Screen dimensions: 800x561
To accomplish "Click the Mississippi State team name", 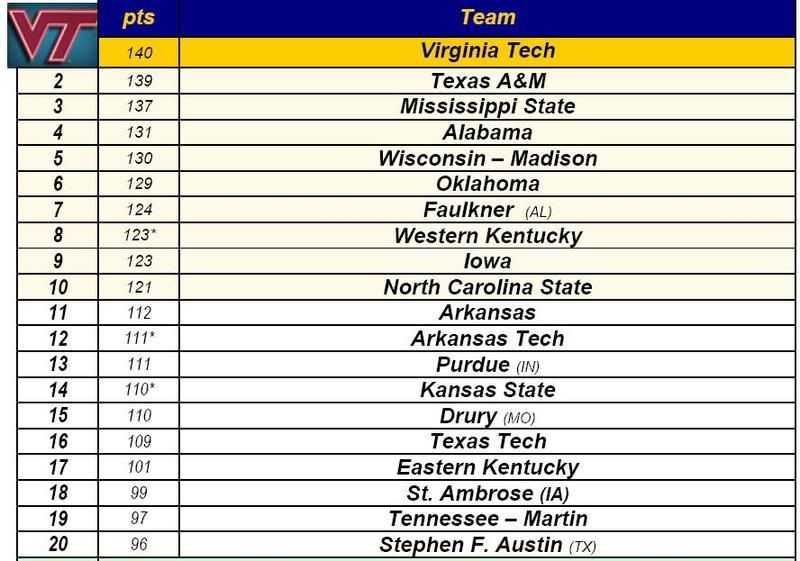I will coord(488,107).
